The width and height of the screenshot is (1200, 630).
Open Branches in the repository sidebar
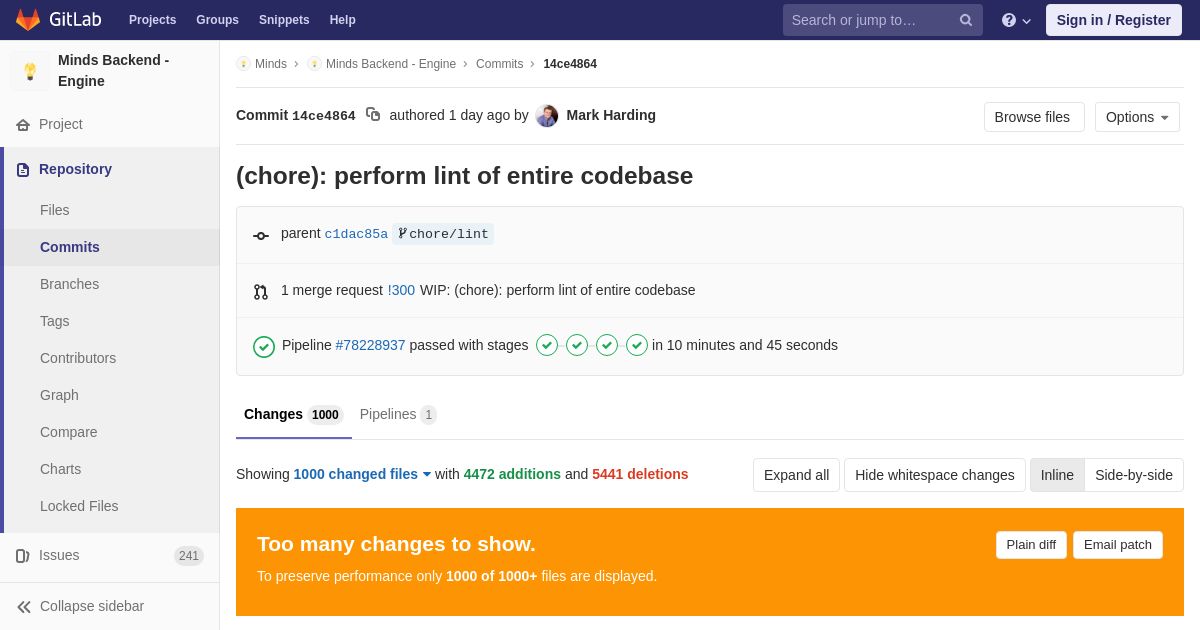[x=69, y=284]
